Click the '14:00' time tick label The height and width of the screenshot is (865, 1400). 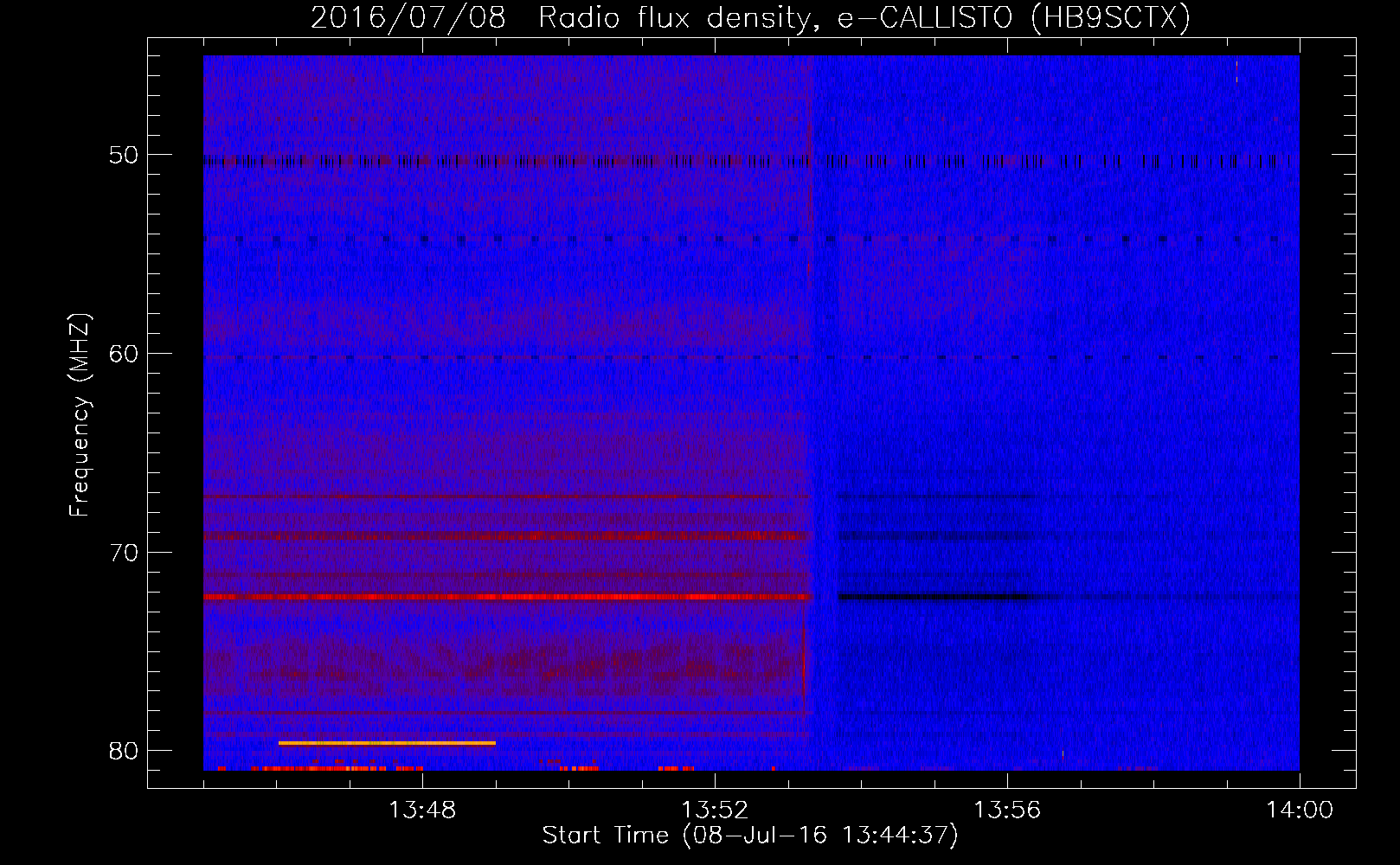click(x=1300, y=810)
